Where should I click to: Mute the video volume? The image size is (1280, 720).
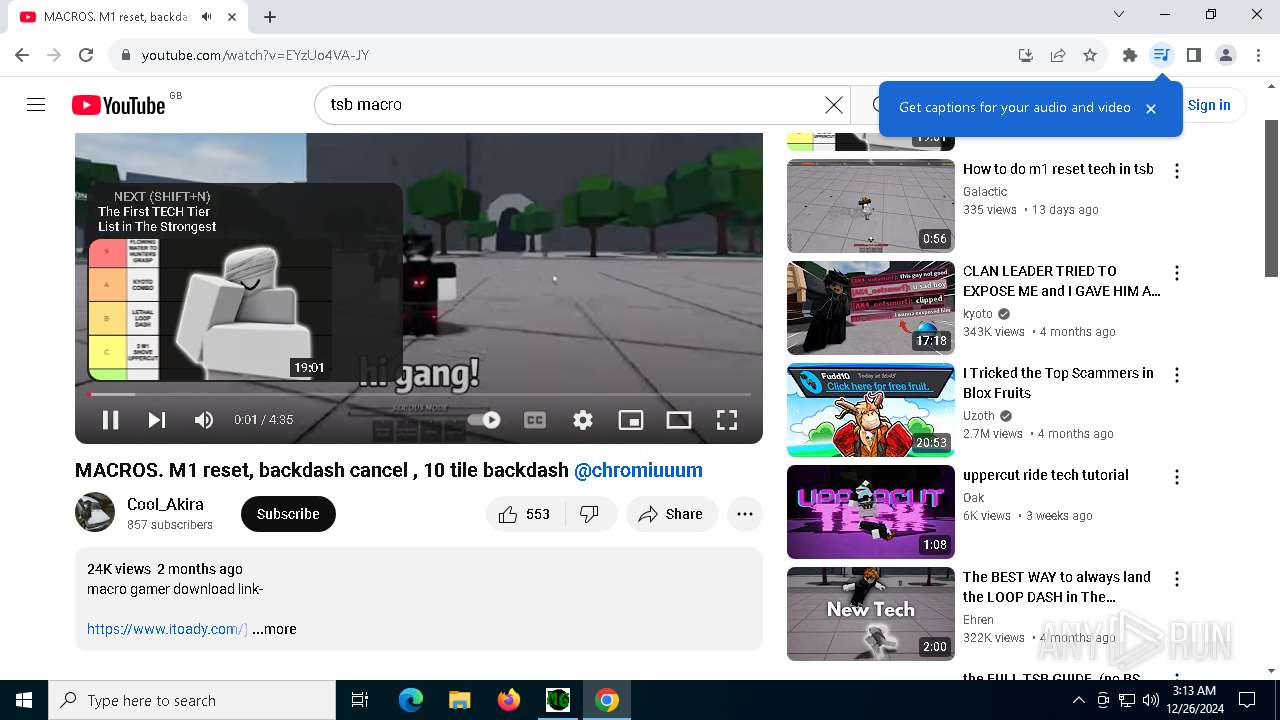point(204,420)
